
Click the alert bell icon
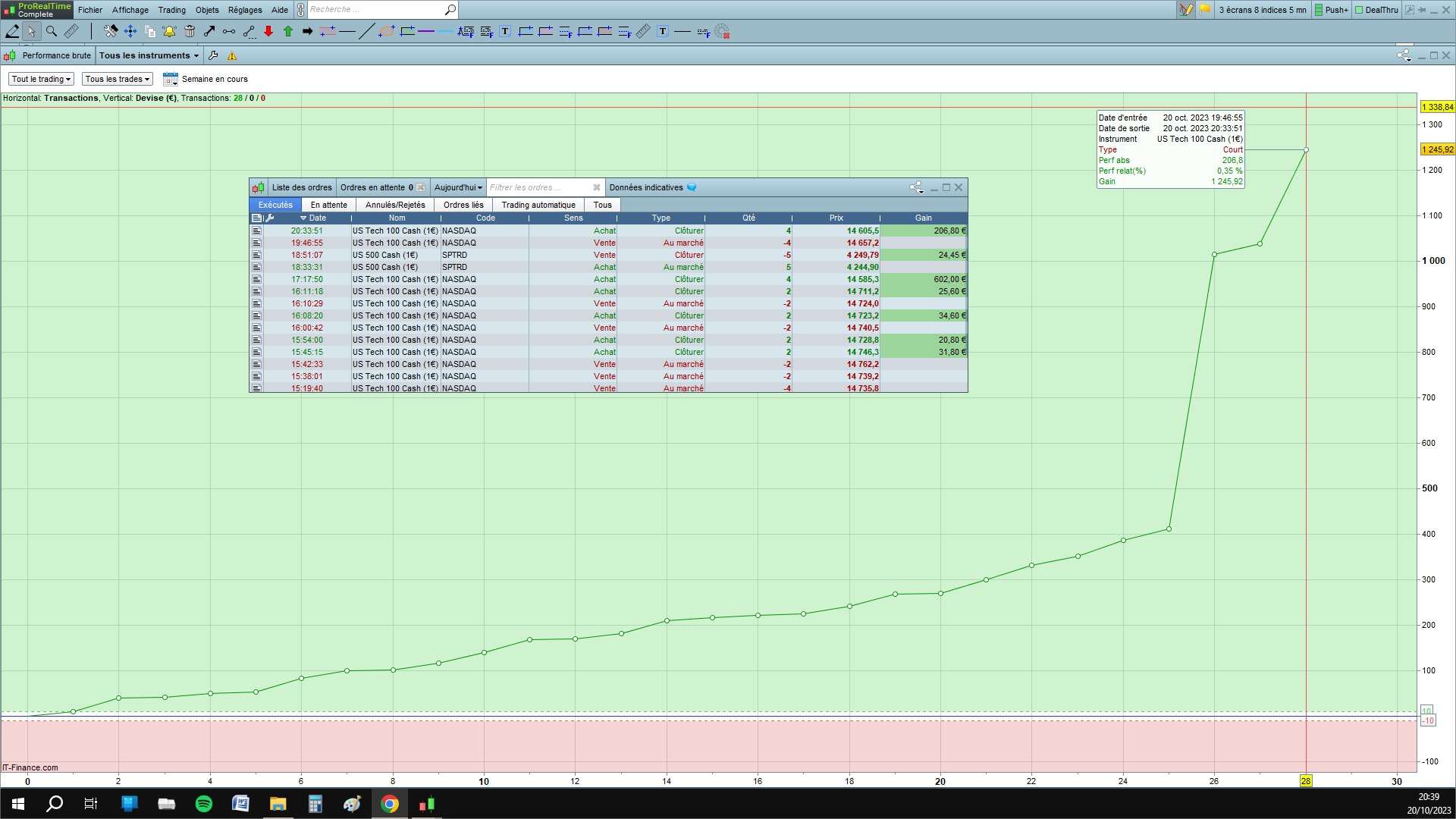[x=169, y=31]
